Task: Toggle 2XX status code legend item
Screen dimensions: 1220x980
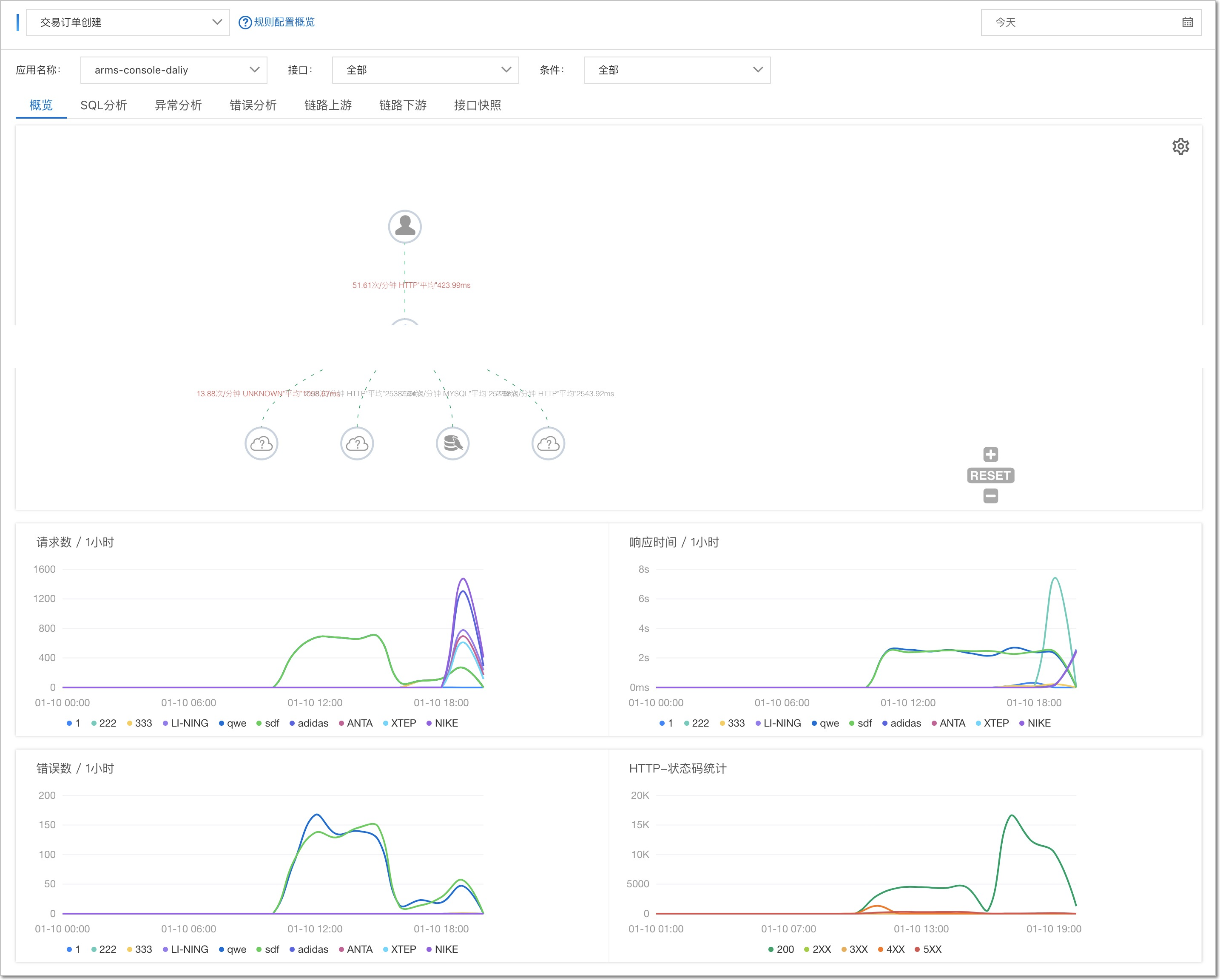Action: pyautogui.click(x=817, y=949)
